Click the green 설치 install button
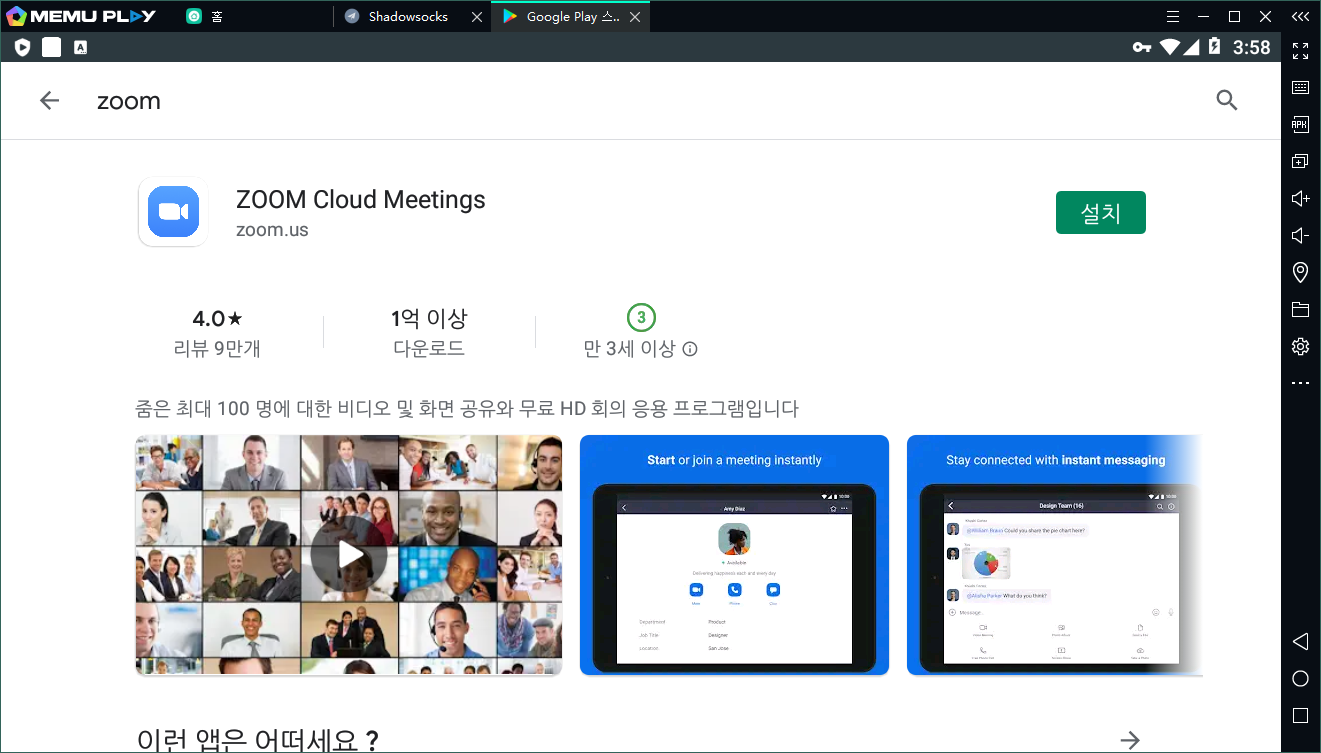 click(x=1100, y=213)
